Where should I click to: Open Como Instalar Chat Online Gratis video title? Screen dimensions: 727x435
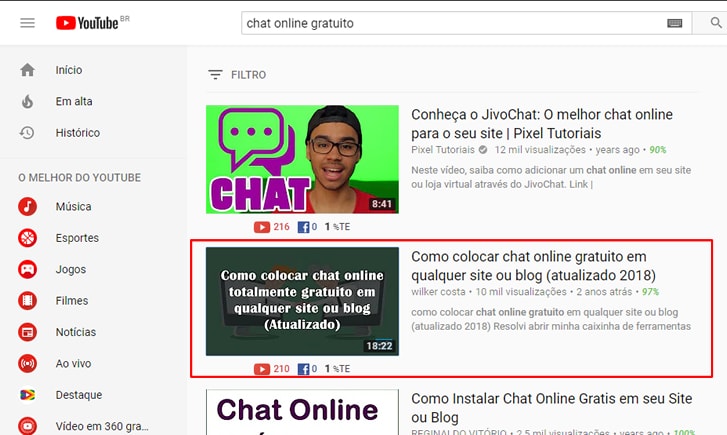552,408
